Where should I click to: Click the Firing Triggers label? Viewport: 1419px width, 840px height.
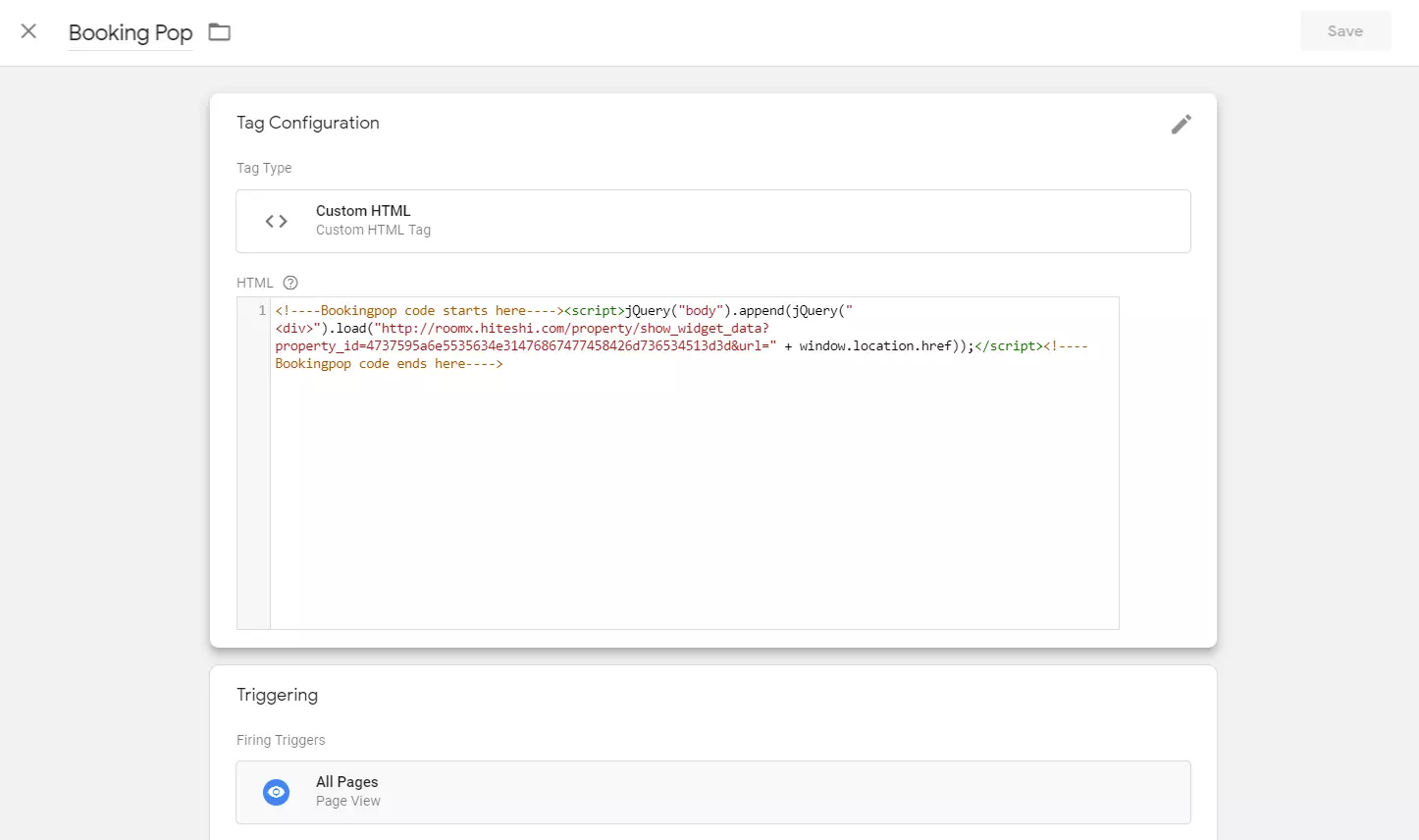coord(281,740)
